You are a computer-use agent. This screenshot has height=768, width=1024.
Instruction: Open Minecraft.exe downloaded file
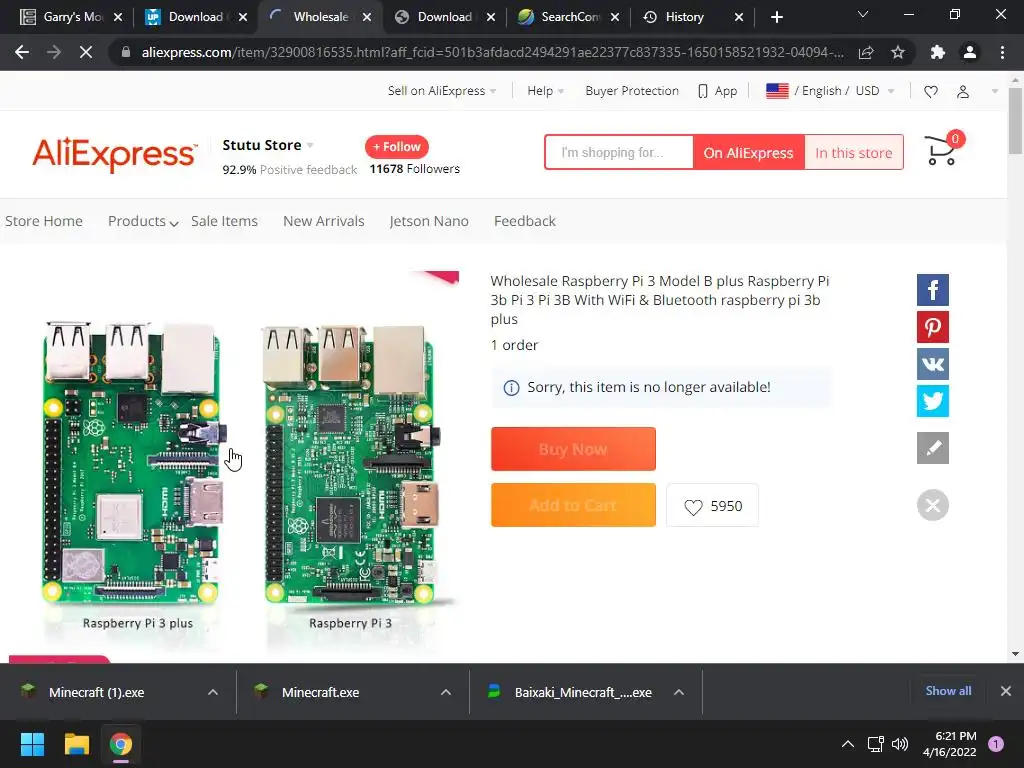pos(321,692)
